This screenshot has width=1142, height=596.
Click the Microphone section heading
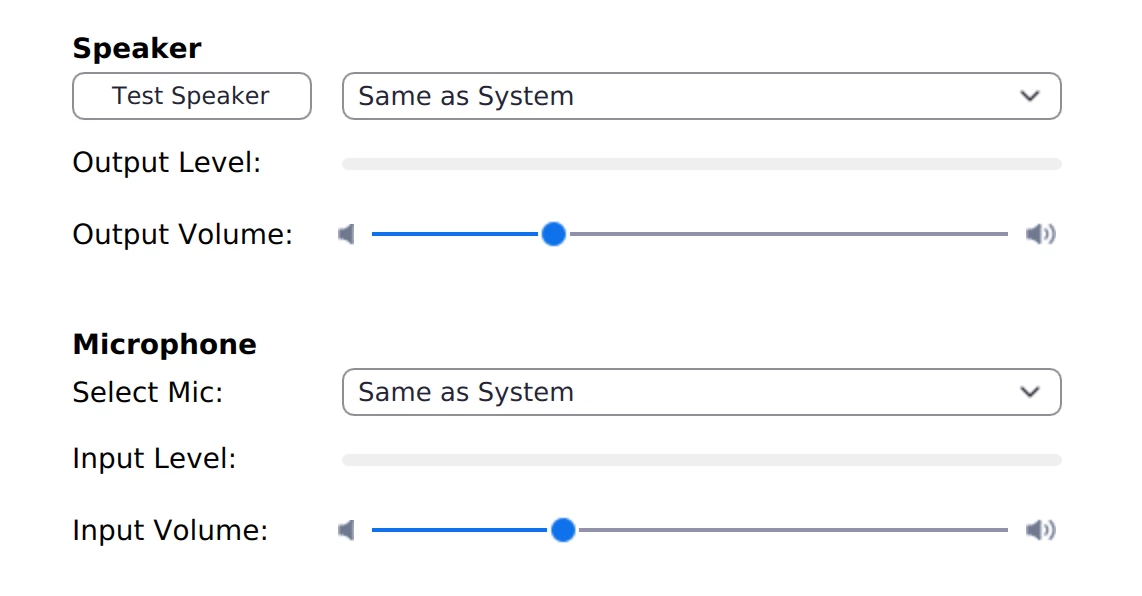164,344
